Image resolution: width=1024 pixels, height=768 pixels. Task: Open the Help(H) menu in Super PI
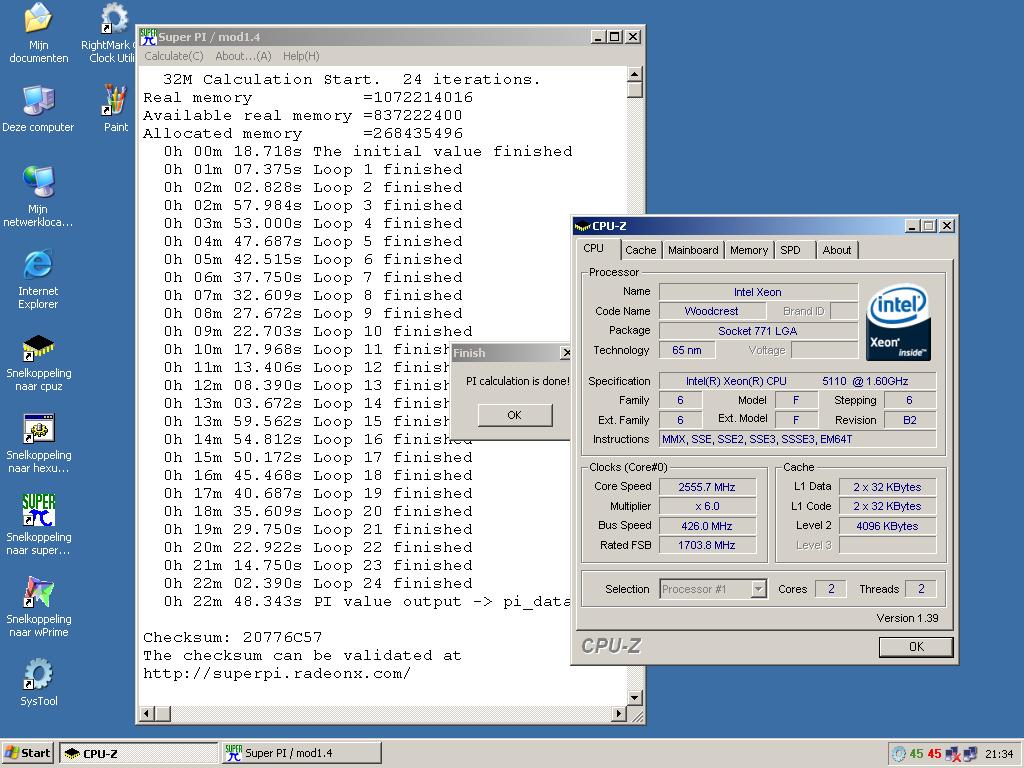[301, 56]
